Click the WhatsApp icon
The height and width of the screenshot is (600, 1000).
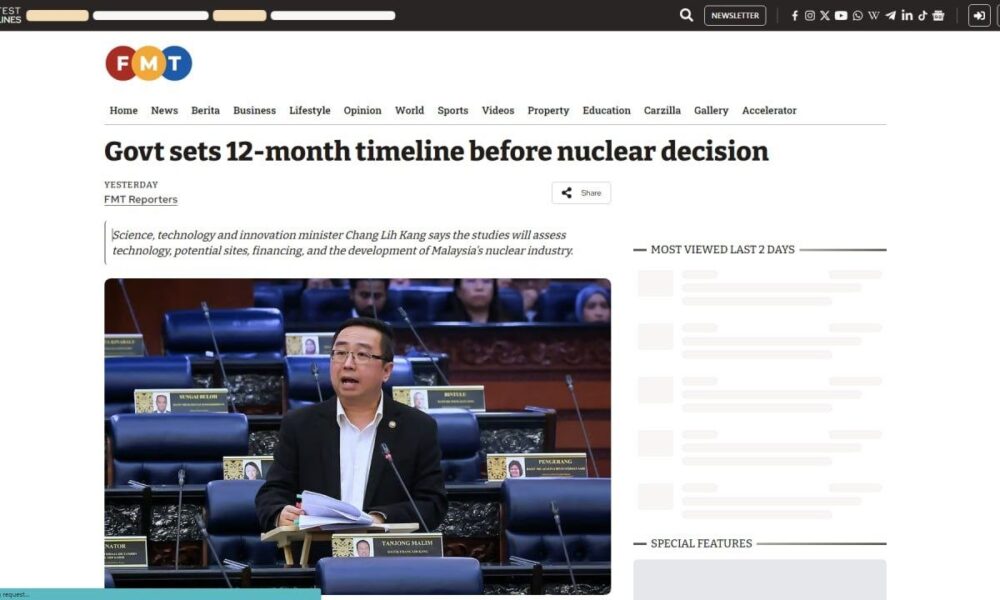[x=858, y=15]
